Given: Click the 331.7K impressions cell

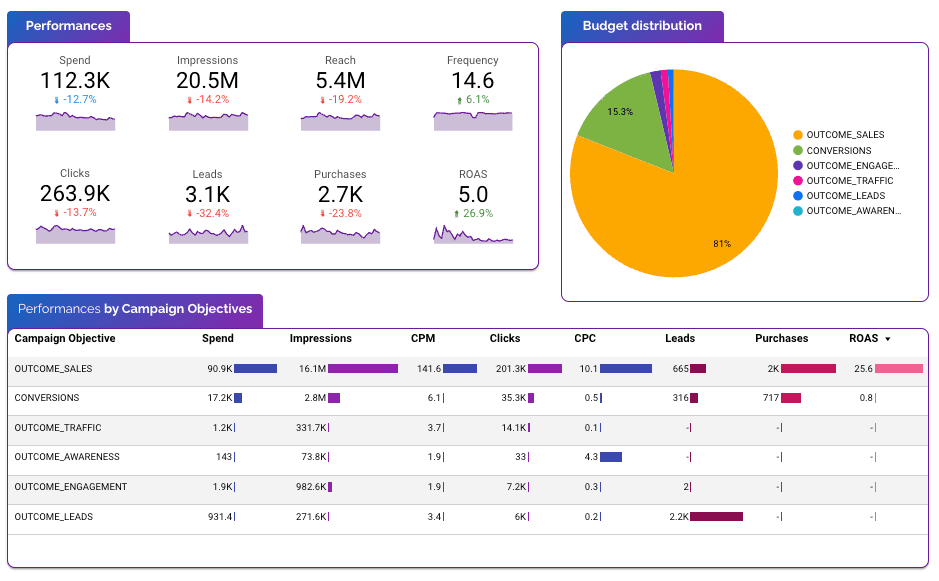Looking at the screenshot, I should click(311, 428).
